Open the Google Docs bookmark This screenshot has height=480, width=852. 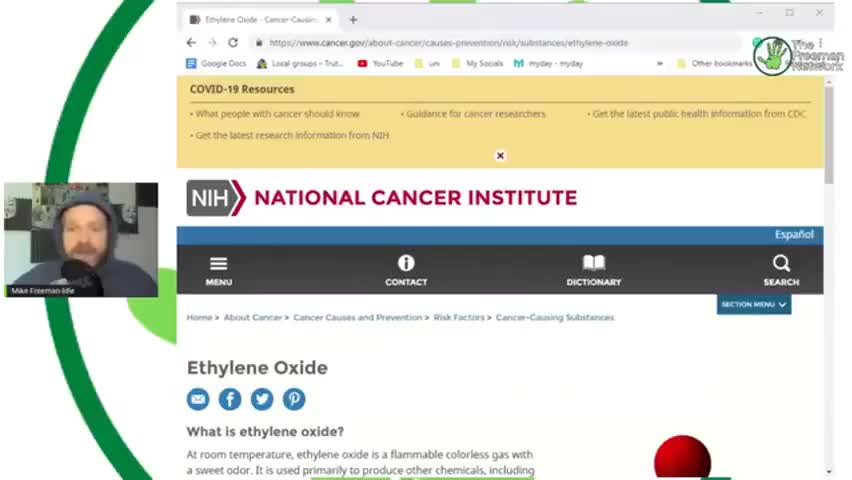(216, 64)
